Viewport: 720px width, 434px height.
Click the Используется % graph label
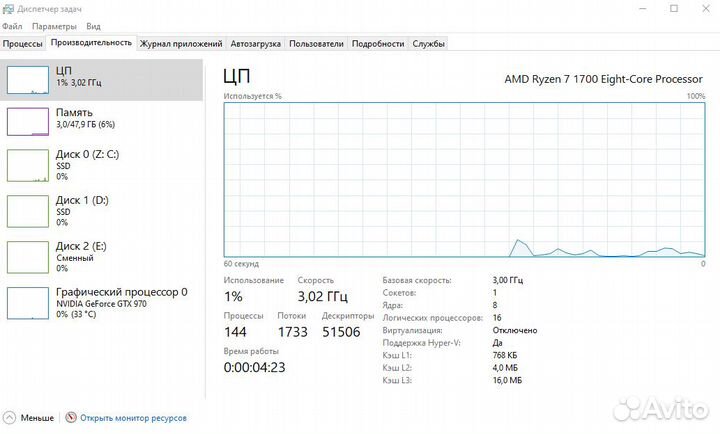pos(253,96)
